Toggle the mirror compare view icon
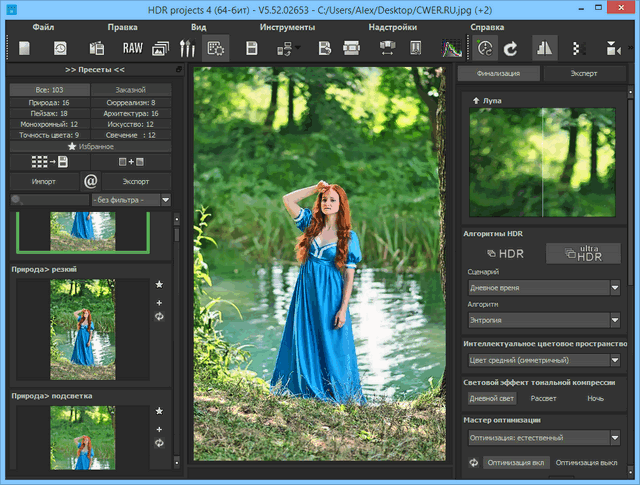This screenshot has height=485, width=640. 544,49
